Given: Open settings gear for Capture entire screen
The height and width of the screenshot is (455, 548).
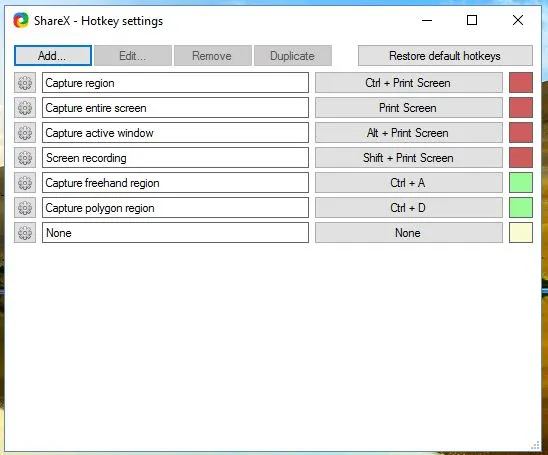Looking at the screenshot, I should [x=25, y=108].
